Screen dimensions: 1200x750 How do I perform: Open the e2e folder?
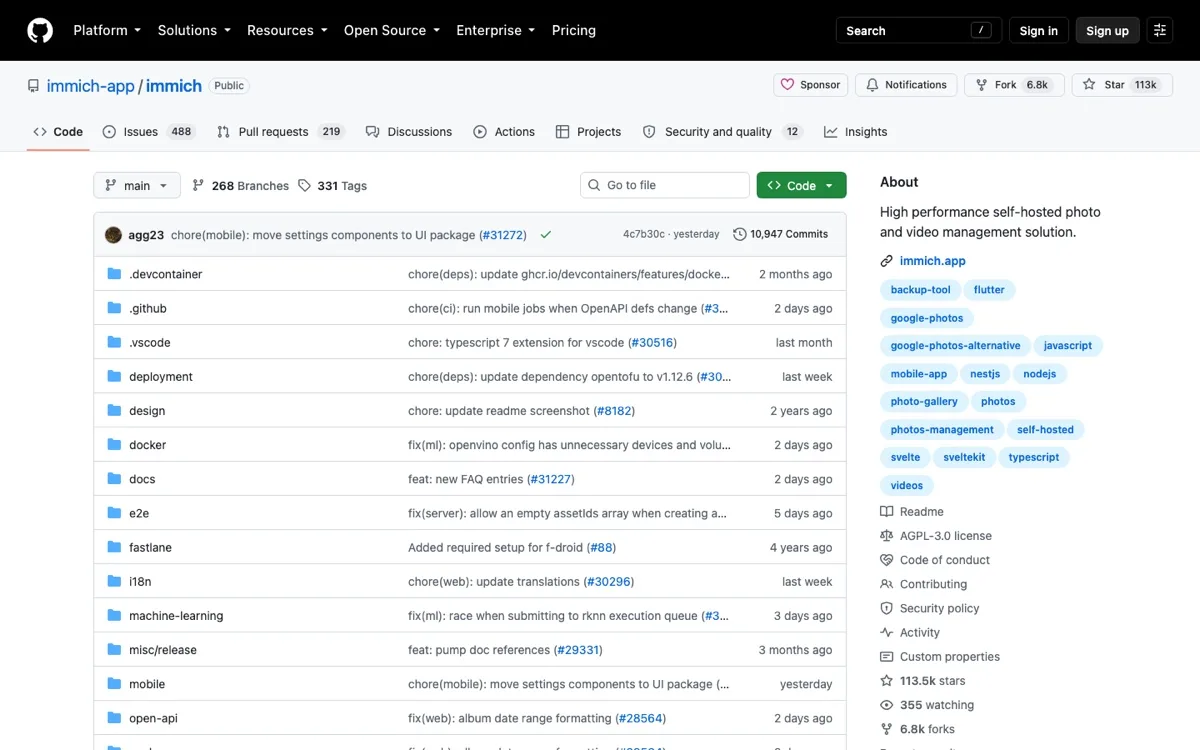point(139,513)
